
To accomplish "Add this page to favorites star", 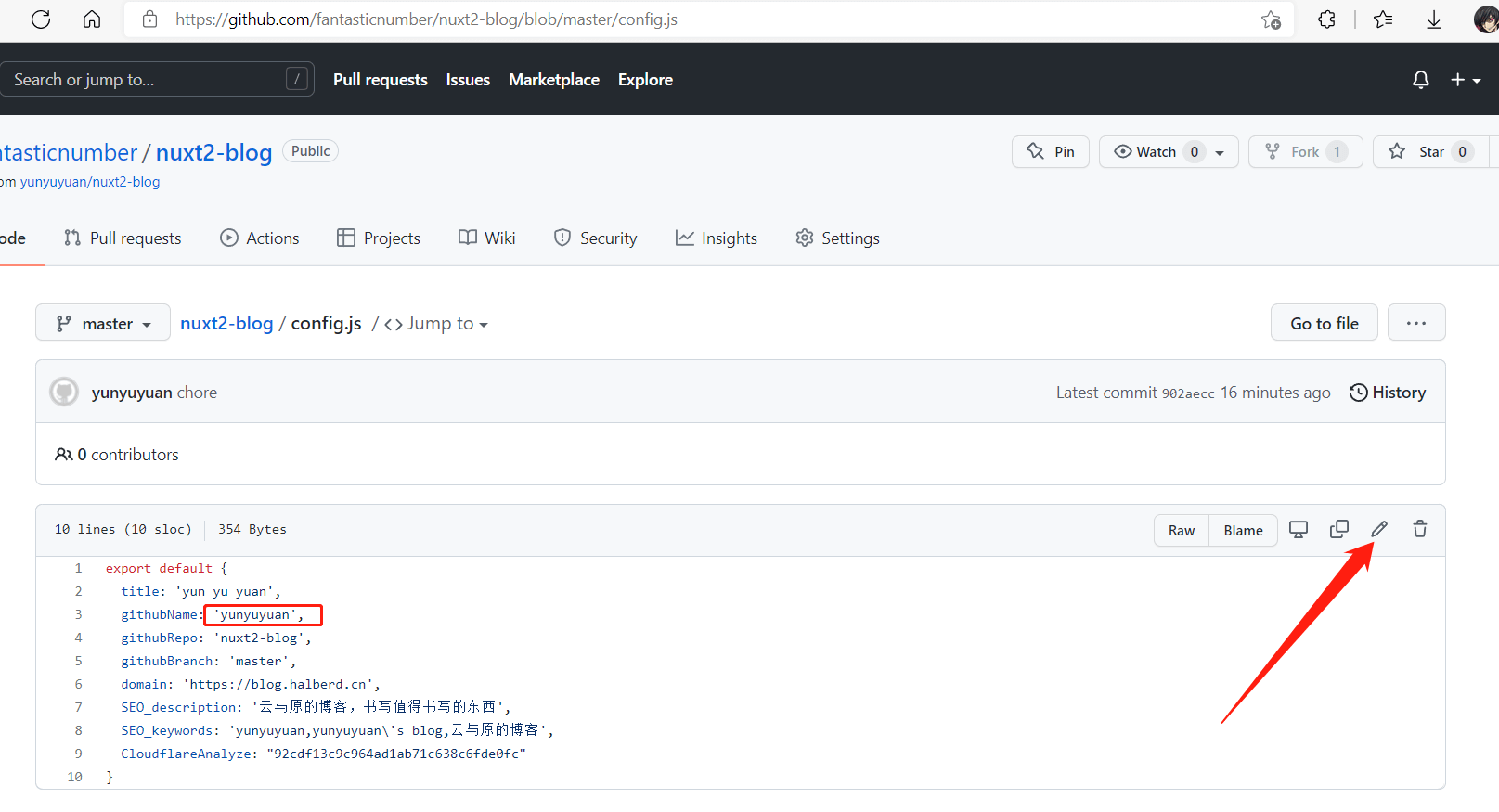I will pos(1271,19).
